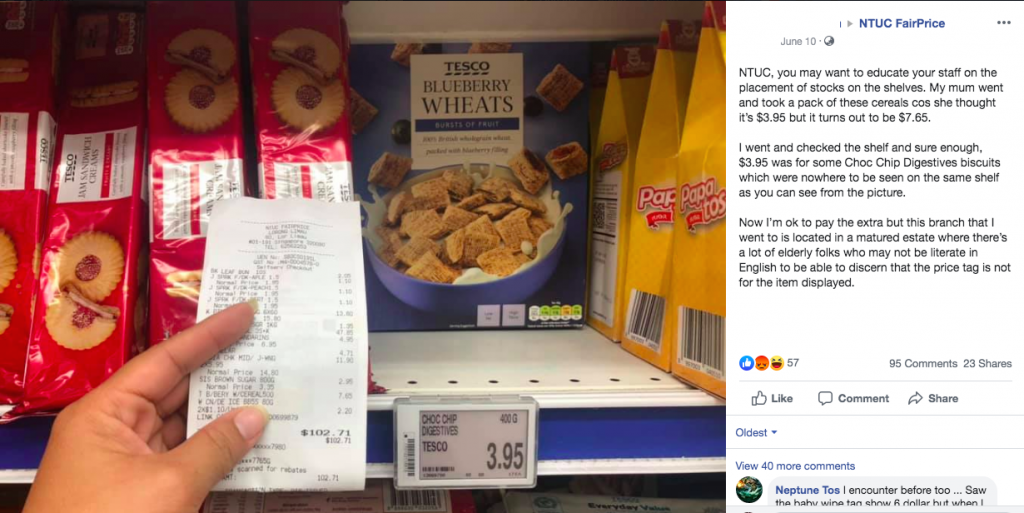Open the NTUC FairPrice page link
The width and height of the screenshot is (1024, 513).
(x=902, y=23)
